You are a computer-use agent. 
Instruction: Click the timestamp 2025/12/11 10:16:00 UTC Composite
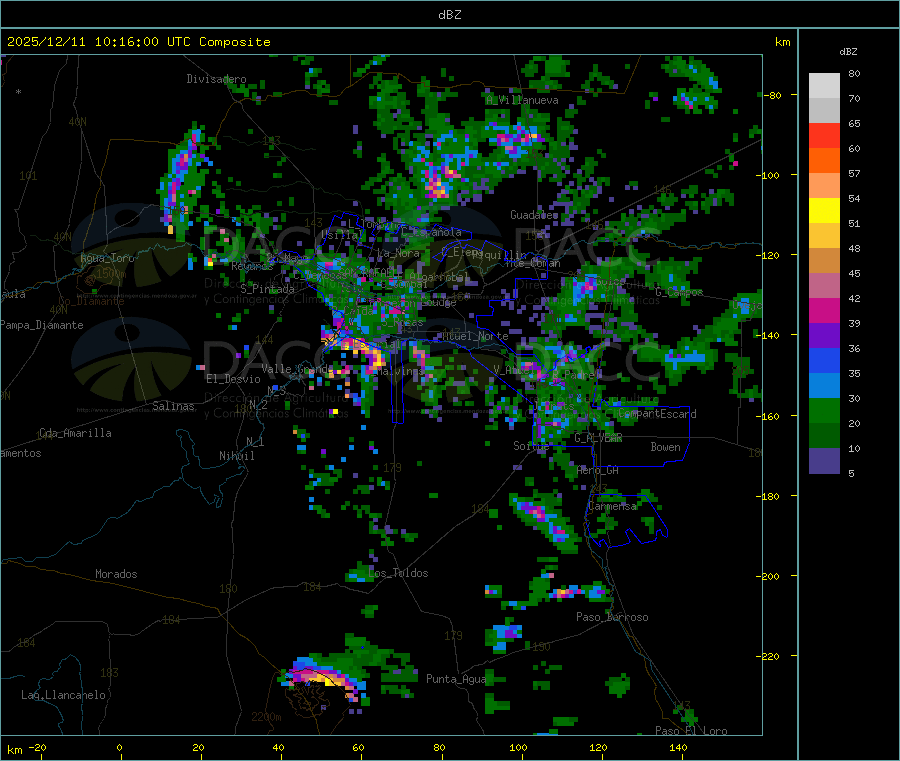point(138,42)
